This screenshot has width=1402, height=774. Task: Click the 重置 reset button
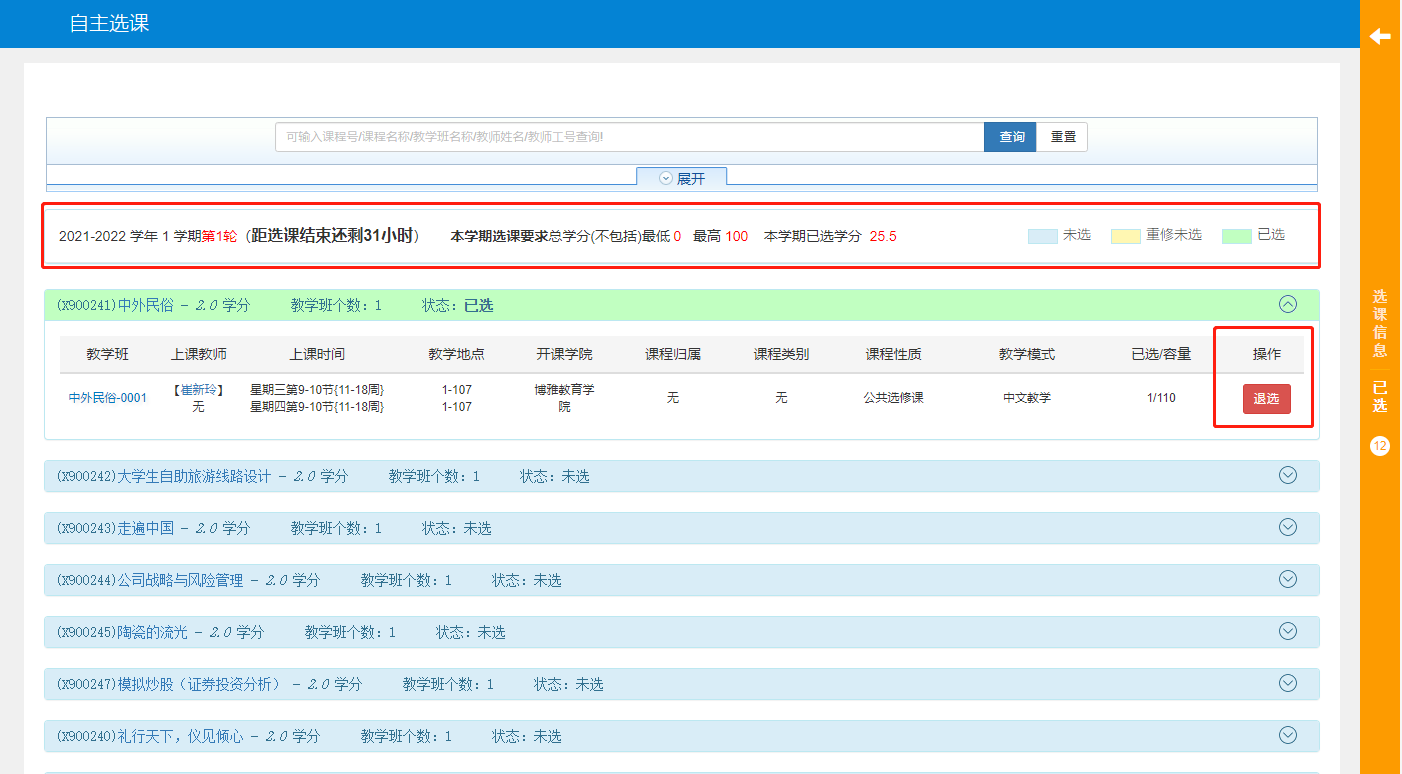[x=1063, y=137]
